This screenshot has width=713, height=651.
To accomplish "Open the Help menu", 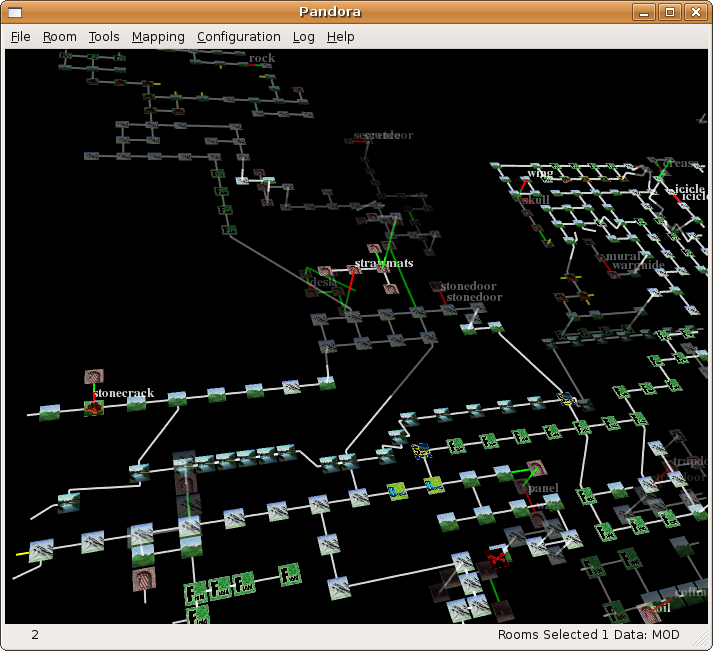I will (340, 37).
